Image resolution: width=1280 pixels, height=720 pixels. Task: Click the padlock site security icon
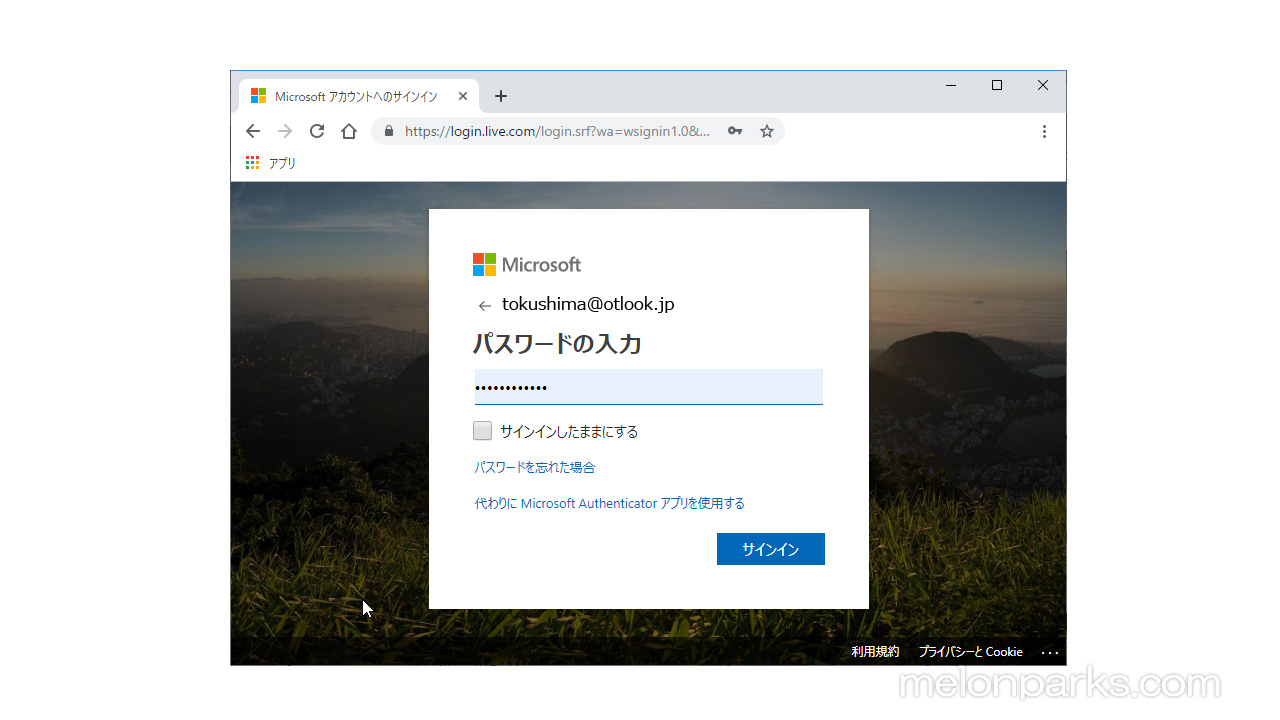click(389, 131)
